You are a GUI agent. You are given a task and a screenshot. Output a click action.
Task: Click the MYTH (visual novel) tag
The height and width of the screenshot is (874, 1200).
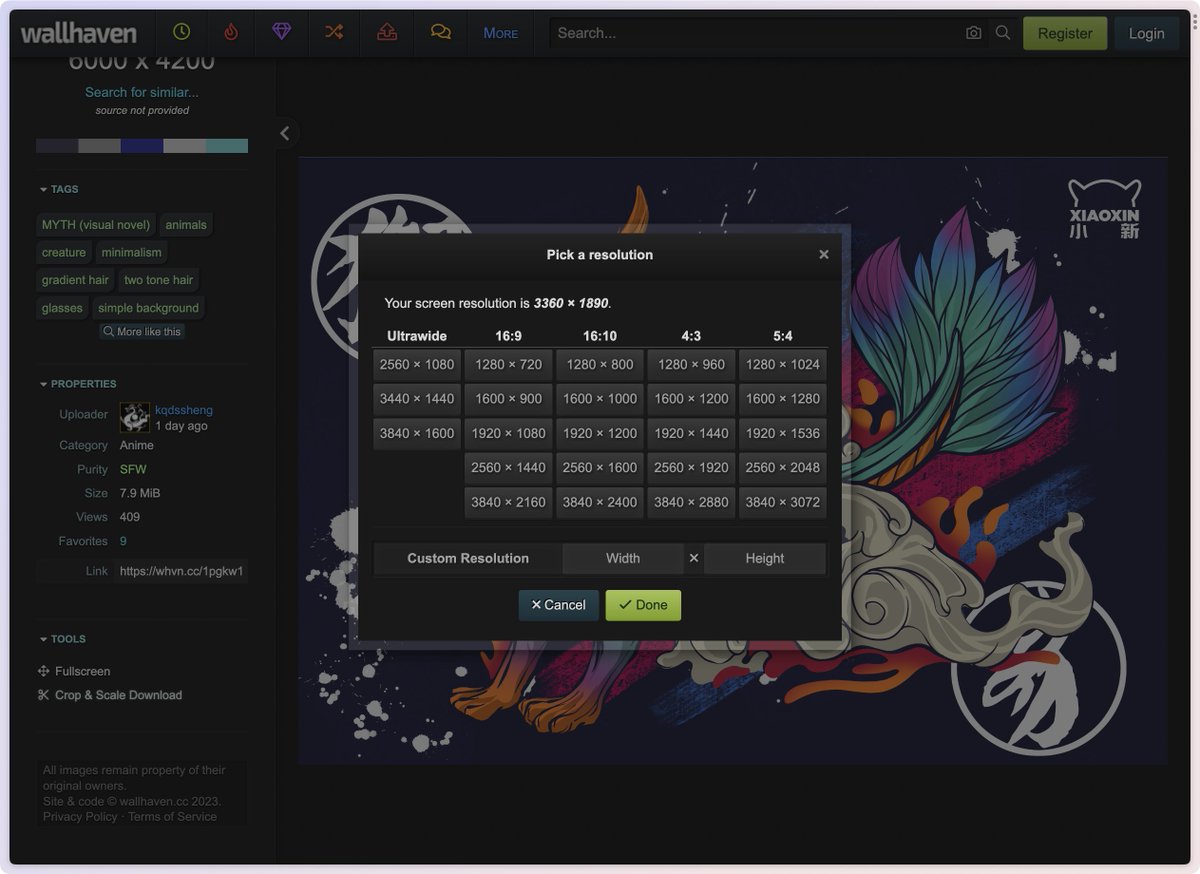(x=96, y=225)
